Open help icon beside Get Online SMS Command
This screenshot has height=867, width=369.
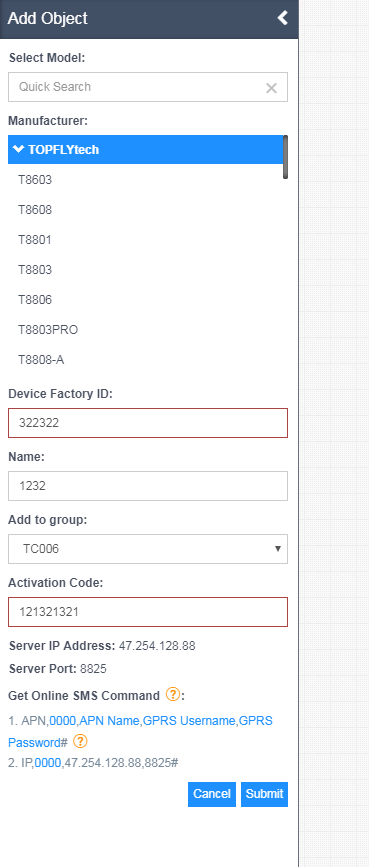[x=173, y=694]
